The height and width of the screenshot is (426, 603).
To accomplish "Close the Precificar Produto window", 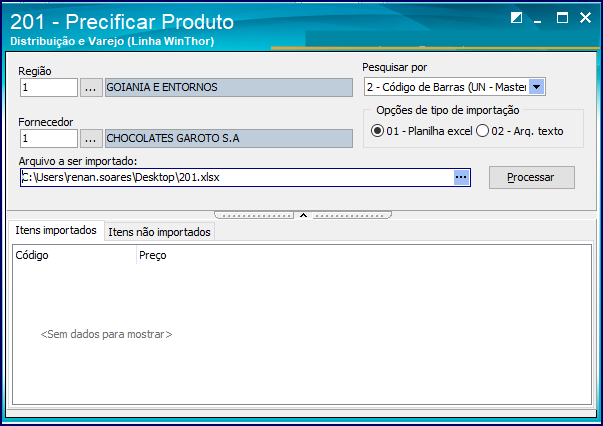I will point(585,18).
